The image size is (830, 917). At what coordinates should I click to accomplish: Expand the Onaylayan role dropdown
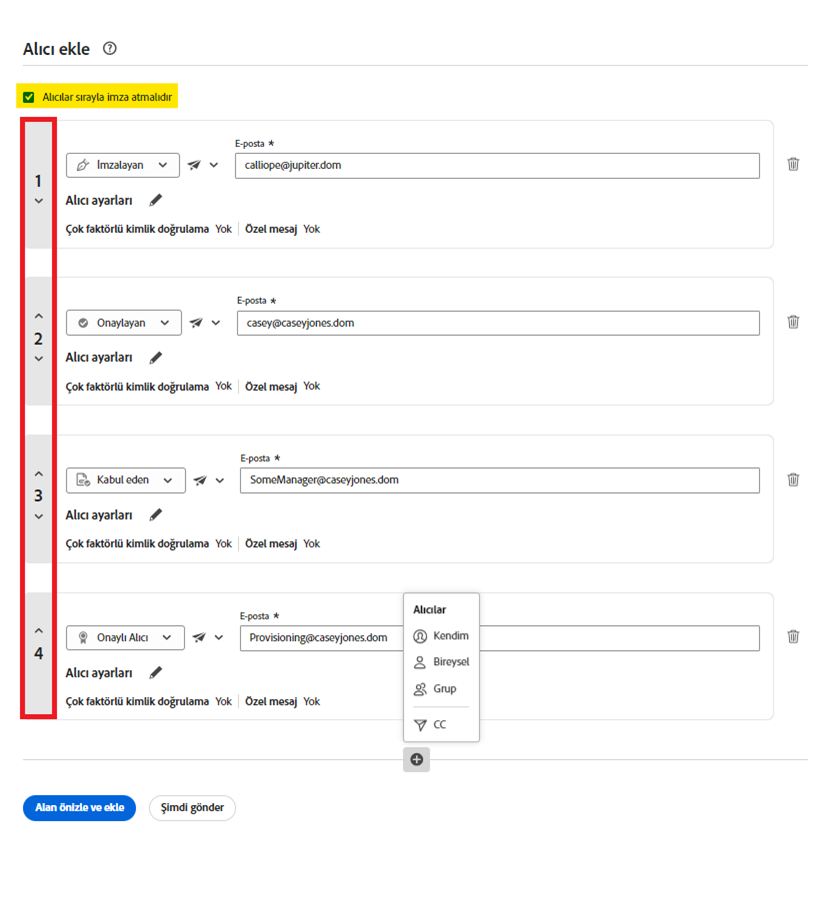pos(124,323)
